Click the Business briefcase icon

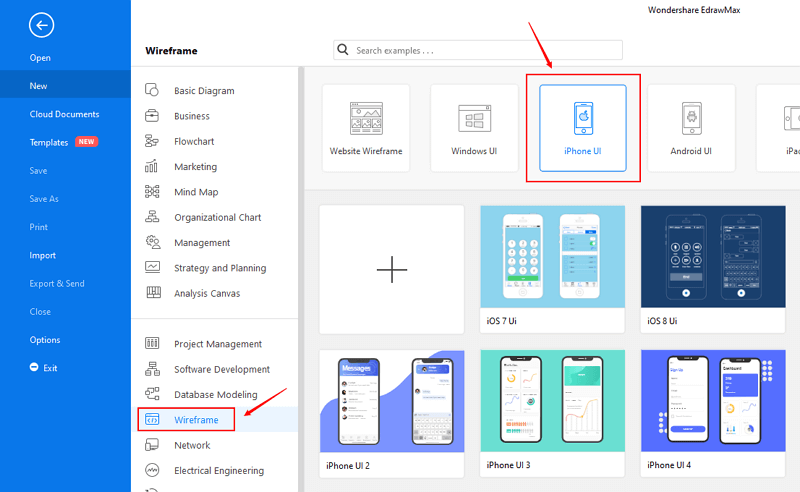coord(152,116)
